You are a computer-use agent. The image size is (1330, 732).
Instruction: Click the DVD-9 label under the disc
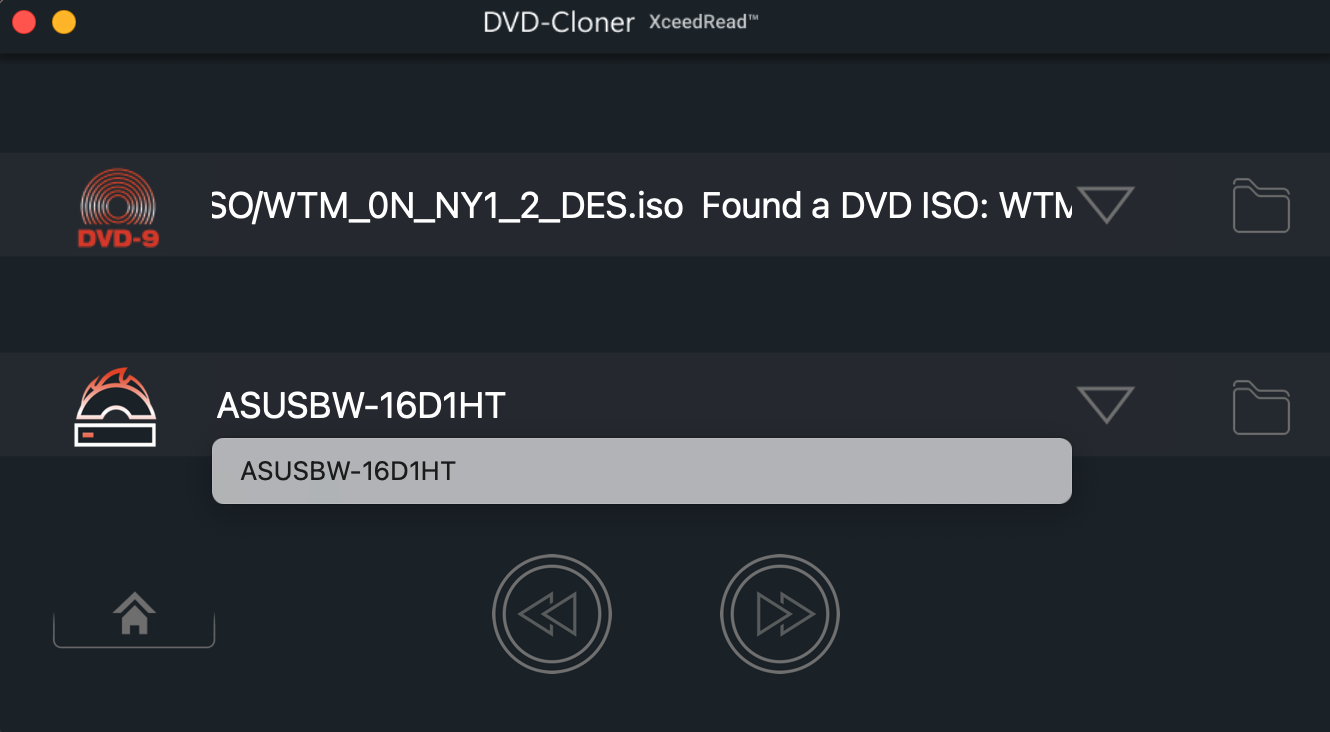[118, 239]
